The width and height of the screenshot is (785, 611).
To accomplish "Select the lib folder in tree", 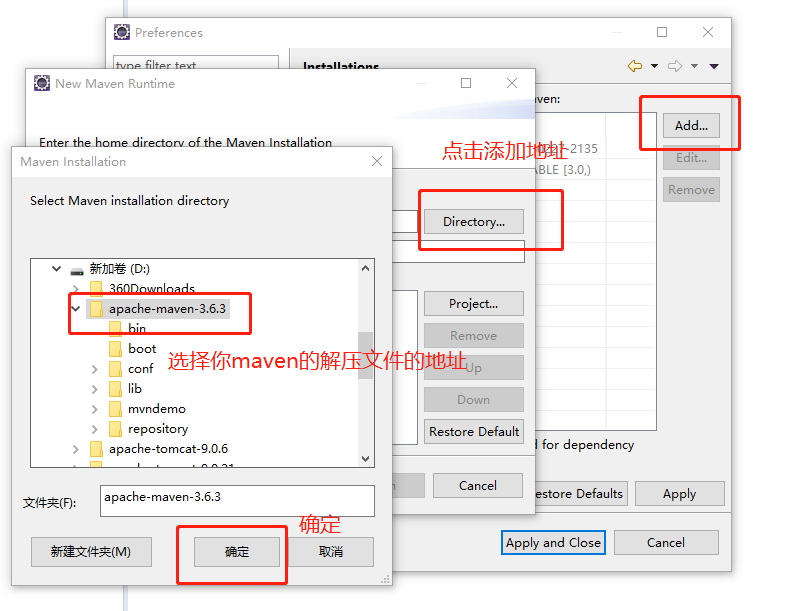I will pyautogui.click(x=135, y=389).
